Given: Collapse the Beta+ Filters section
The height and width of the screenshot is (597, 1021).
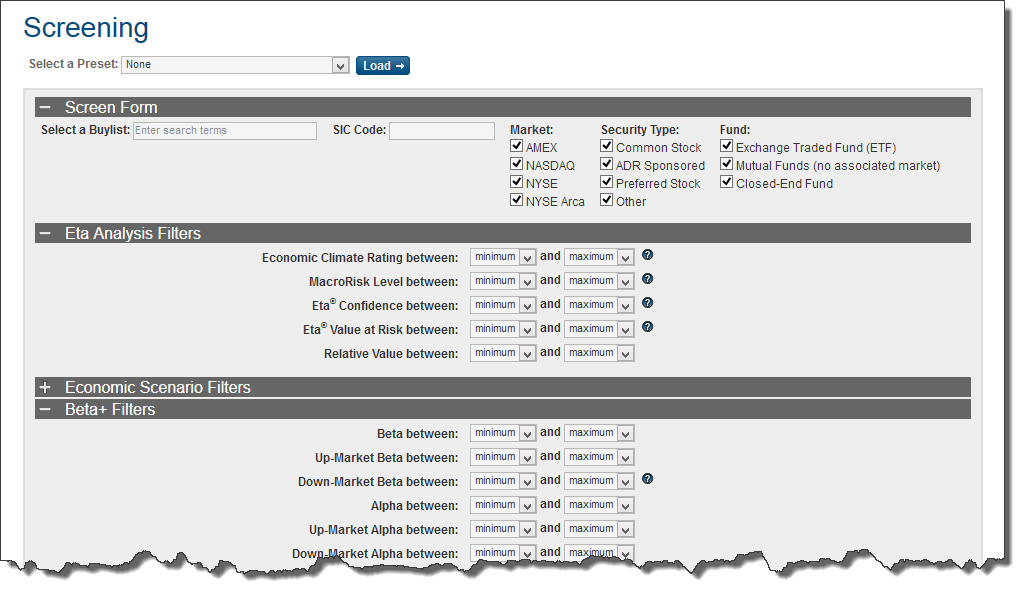Looking at the screenshot, I should pyautogui.click(x=45, y=409).
